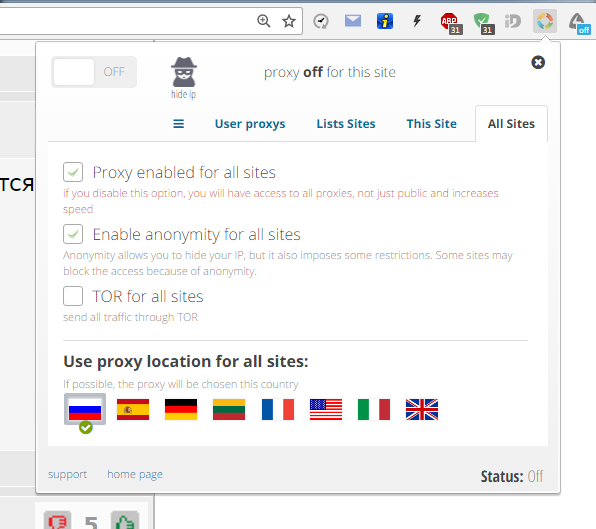
Task: Open the Google Drive off extension icon
Action: tap(579, 23)
